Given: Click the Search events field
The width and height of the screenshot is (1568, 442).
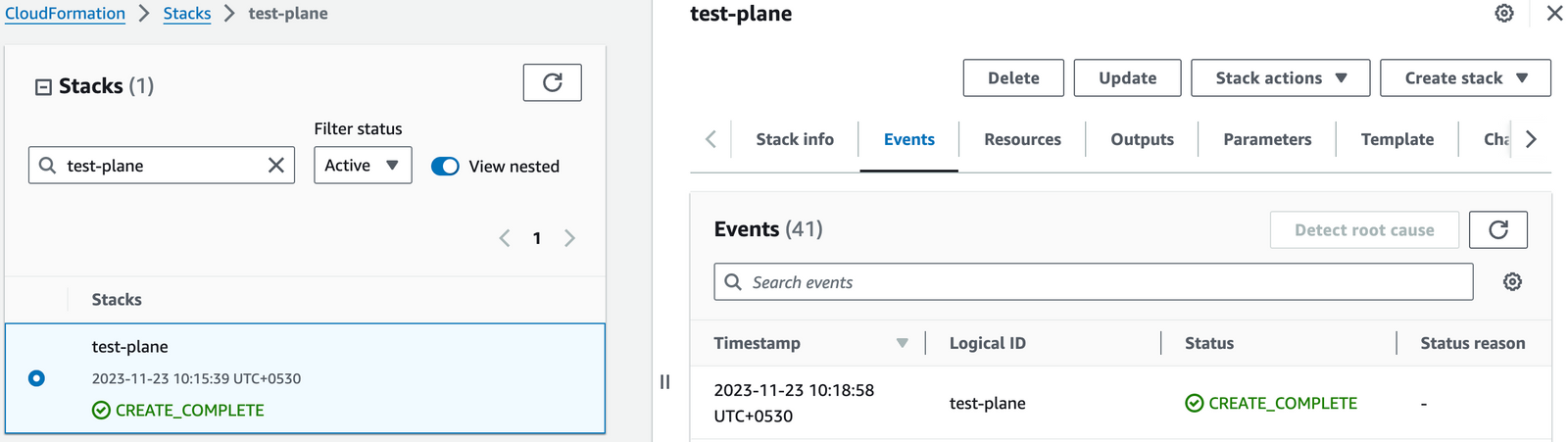Looking at the screenshot, I should [x=1093, y=282].
